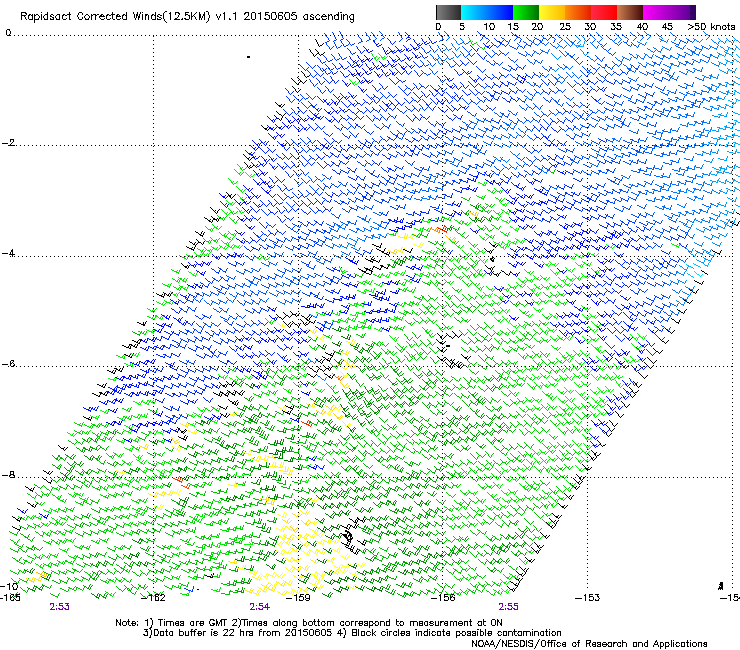Click the purple '2:55' time label

508,607
